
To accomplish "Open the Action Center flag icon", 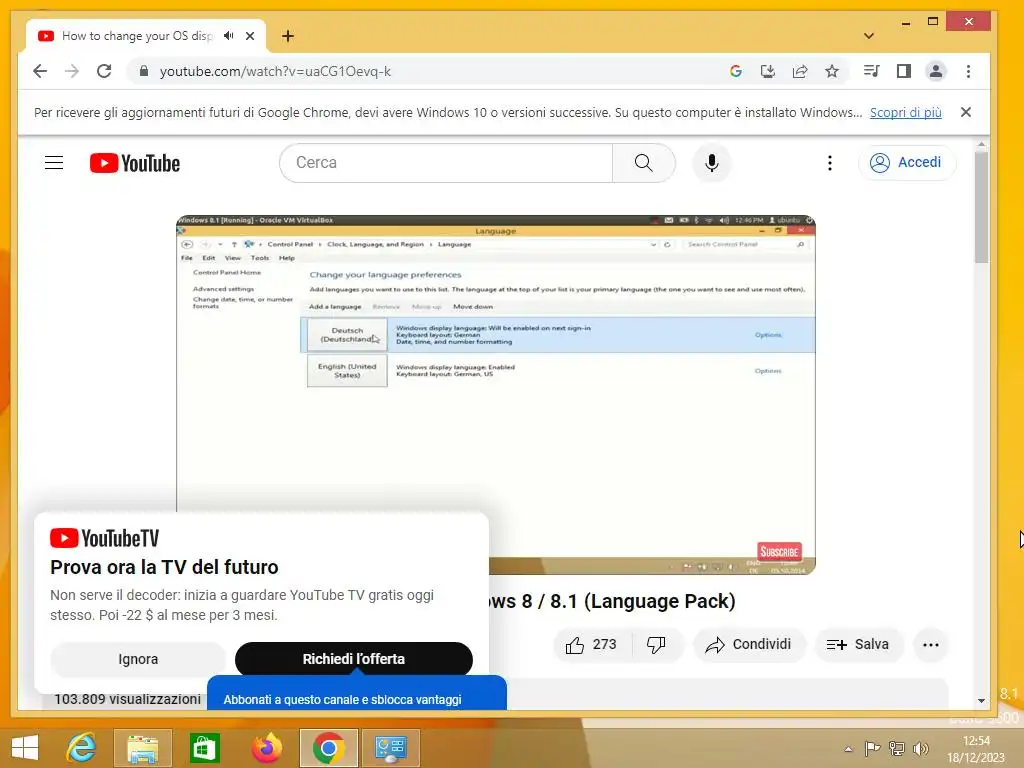I will [x=872, y=749].
